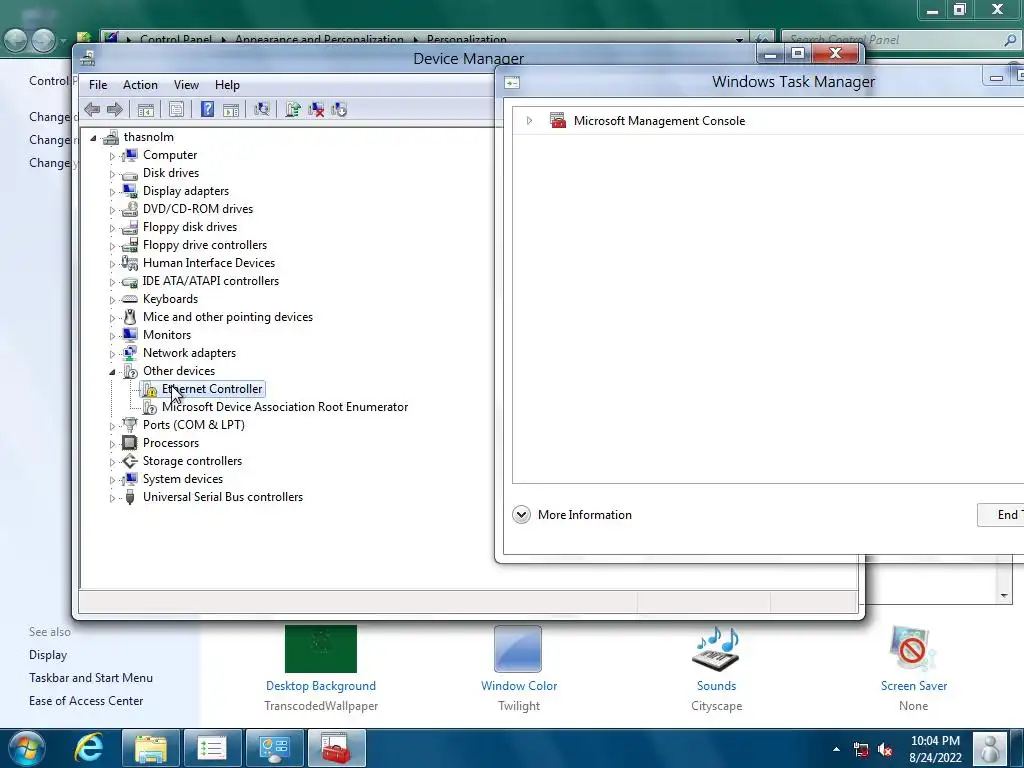Collapse the thasnolm root node

point(93,138)
